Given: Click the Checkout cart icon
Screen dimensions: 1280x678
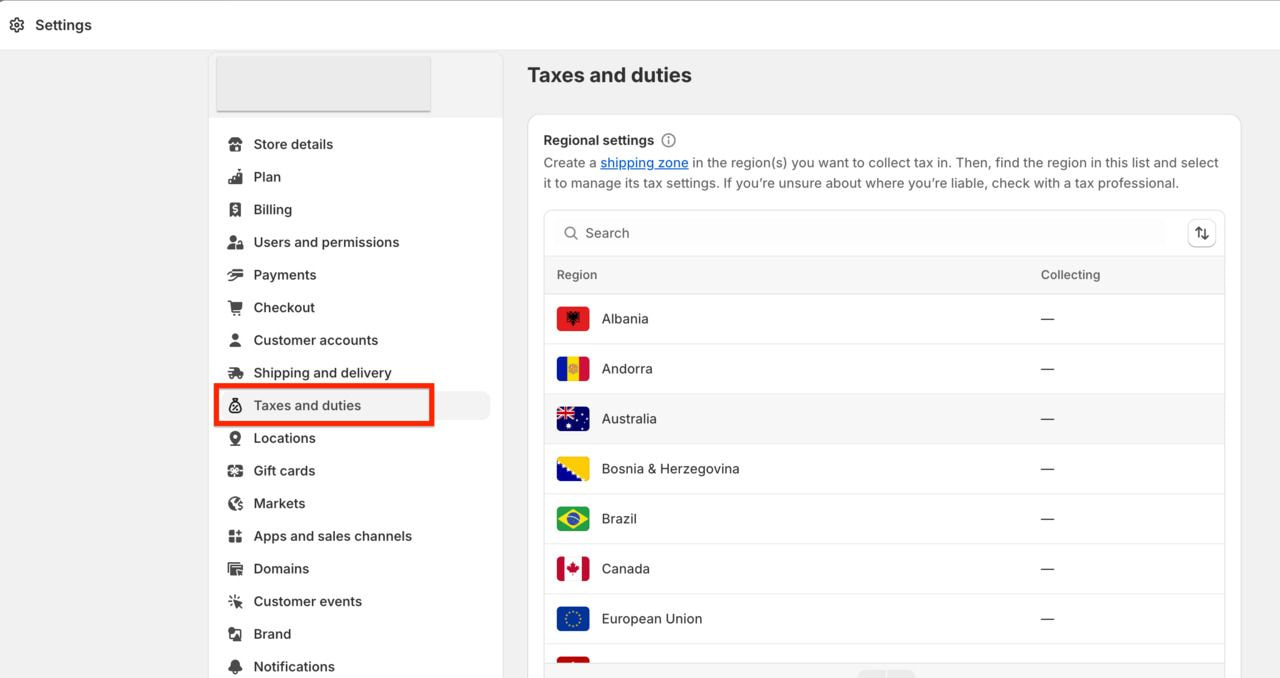Looking at the screenshot, I should 235,308.
